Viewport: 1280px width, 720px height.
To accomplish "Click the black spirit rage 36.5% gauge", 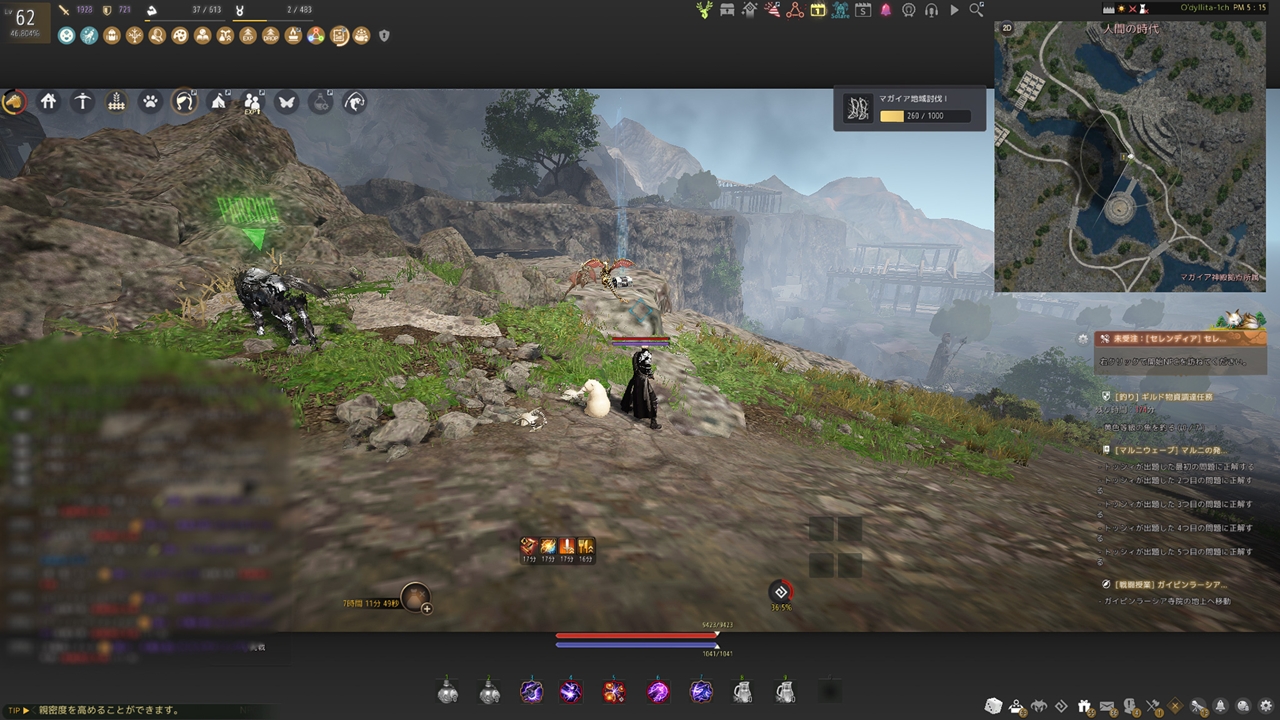I will (781, 593).
